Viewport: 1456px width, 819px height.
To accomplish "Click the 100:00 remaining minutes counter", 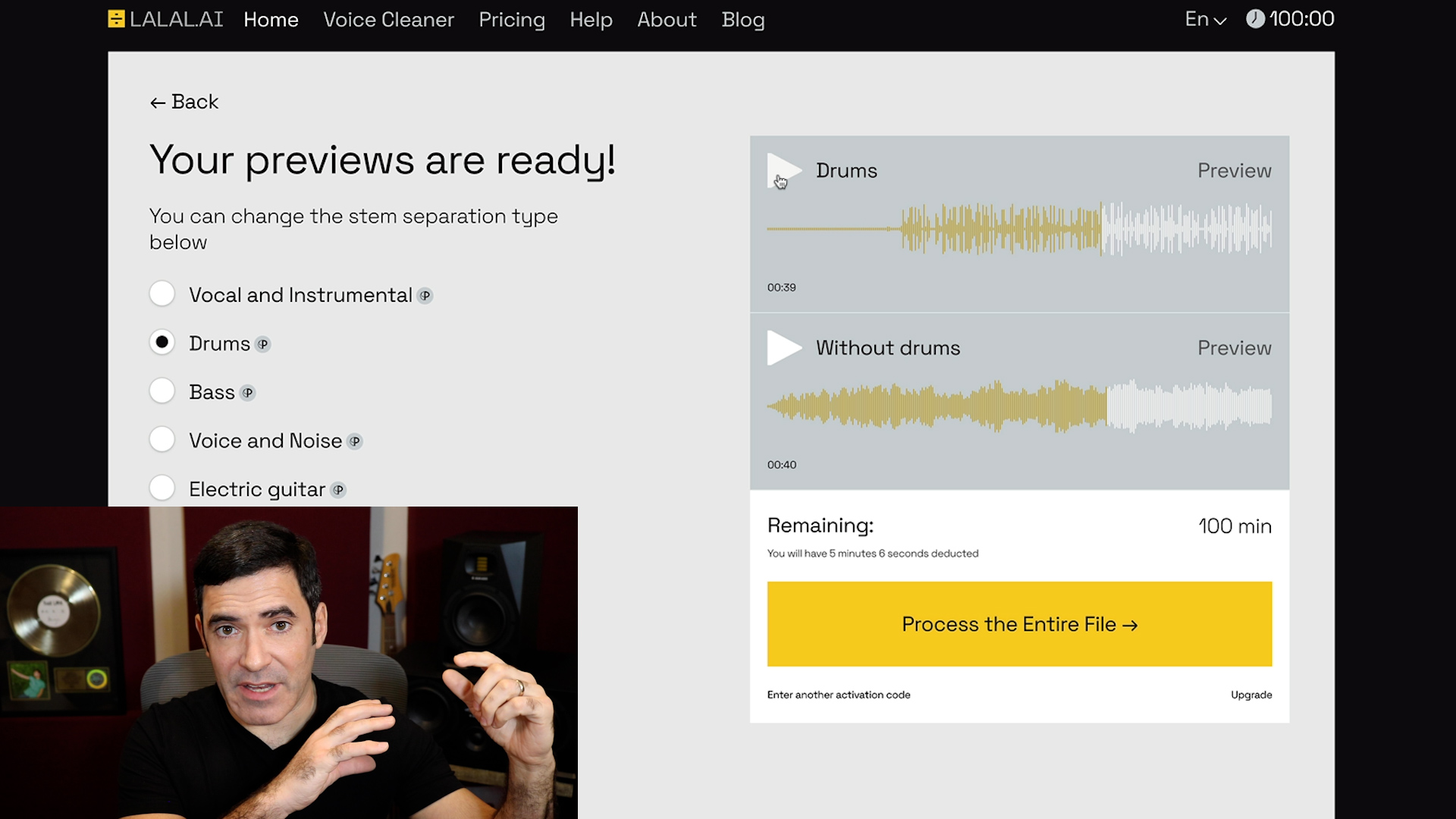I will click(1301, 19).
